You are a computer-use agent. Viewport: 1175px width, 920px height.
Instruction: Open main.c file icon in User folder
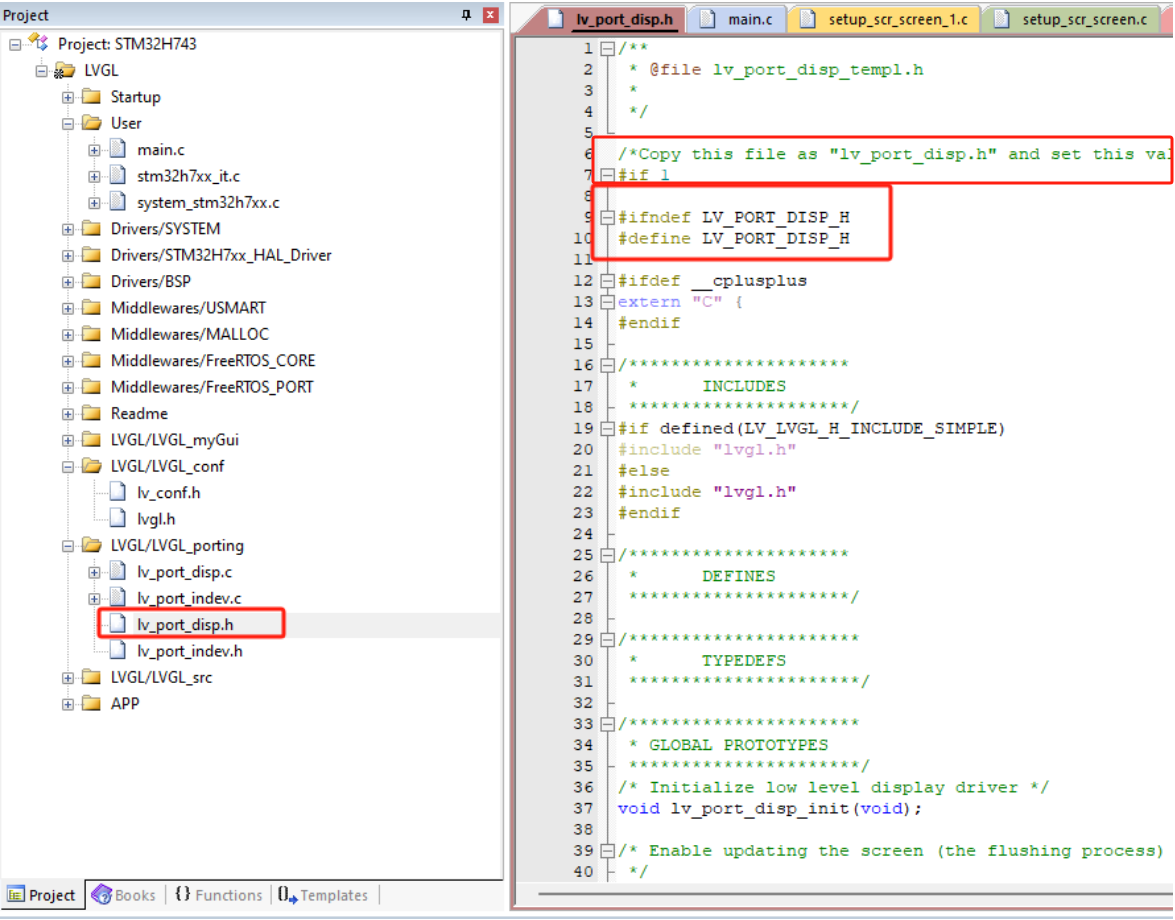[118, 149]
